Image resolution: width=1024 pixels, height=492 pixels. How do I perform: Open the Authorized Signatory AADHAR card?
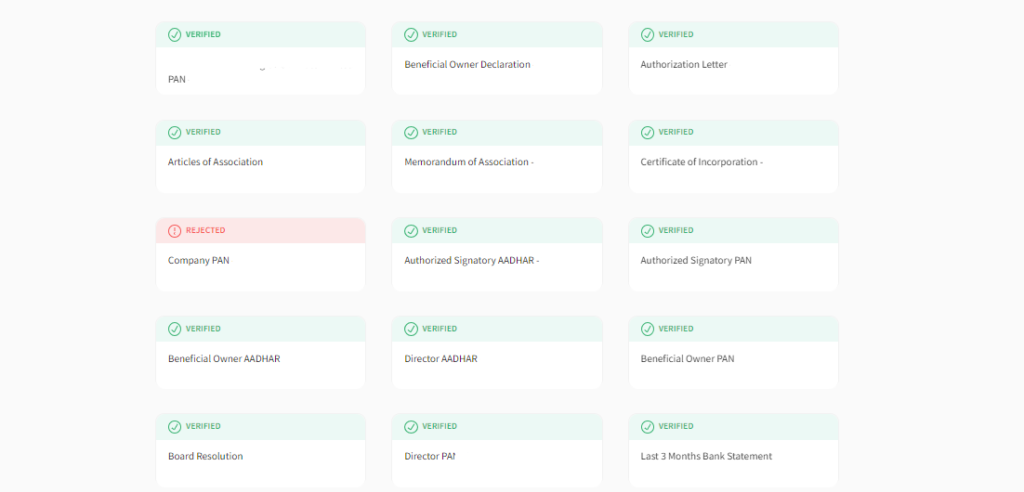[496, 266]
